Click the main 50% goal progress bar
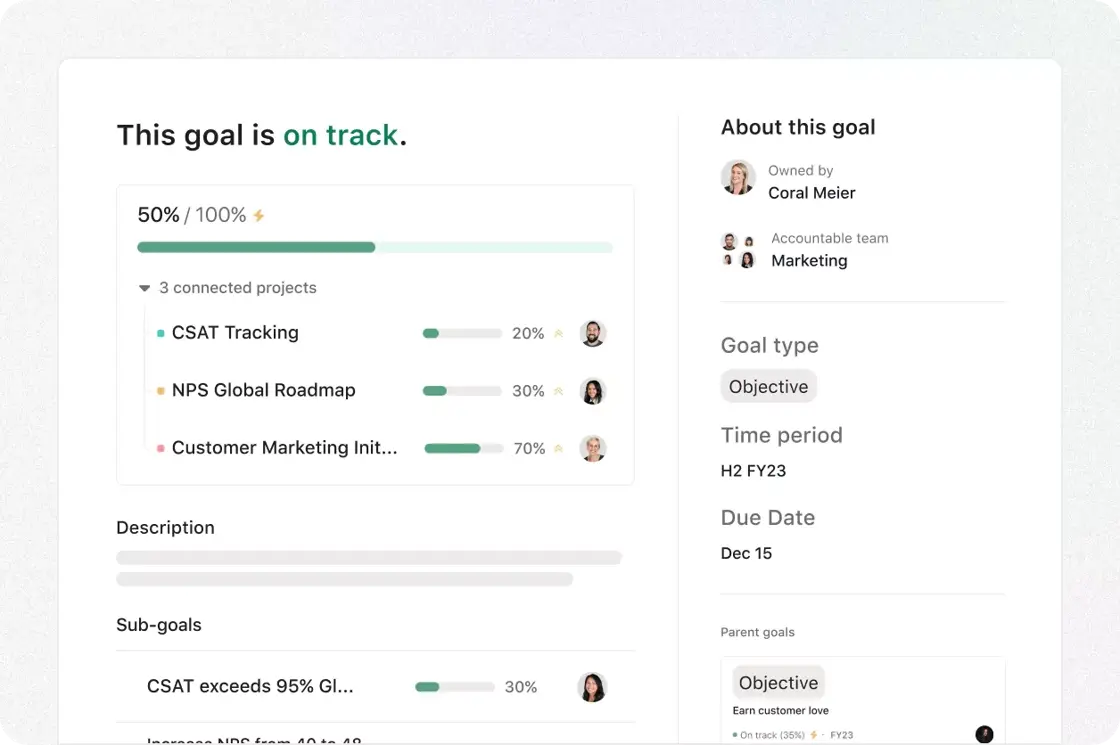 pyautogui.click(x=375, y=247)
